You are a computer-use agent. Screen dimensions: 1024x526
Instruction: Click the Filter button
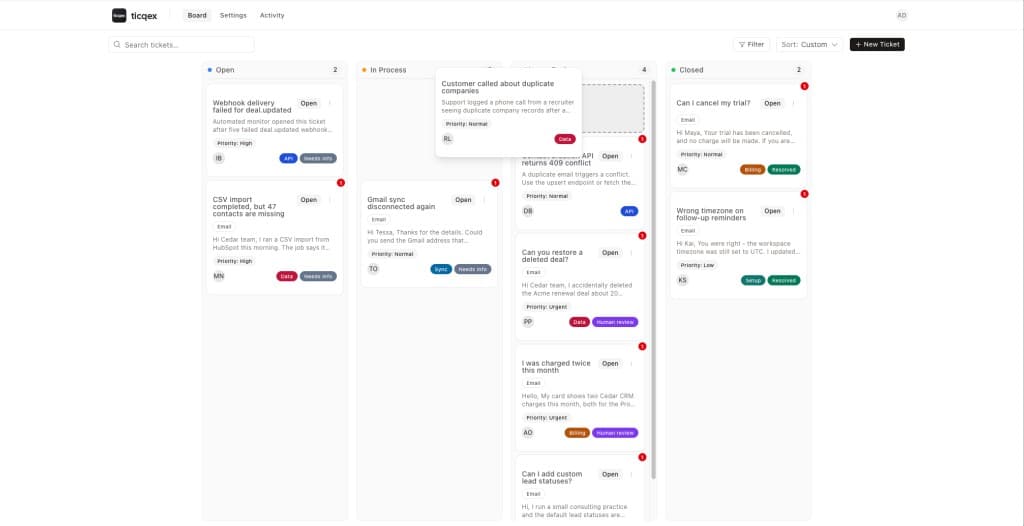(751, 44)
